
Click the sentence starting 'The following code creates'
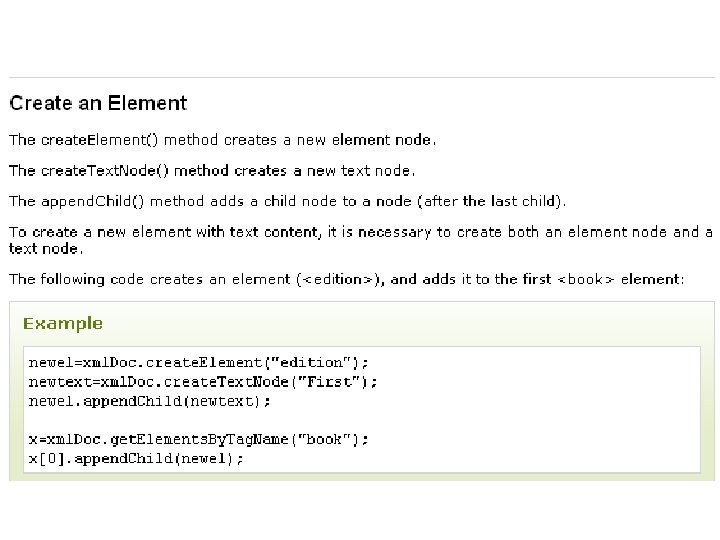tap(347, 279)
